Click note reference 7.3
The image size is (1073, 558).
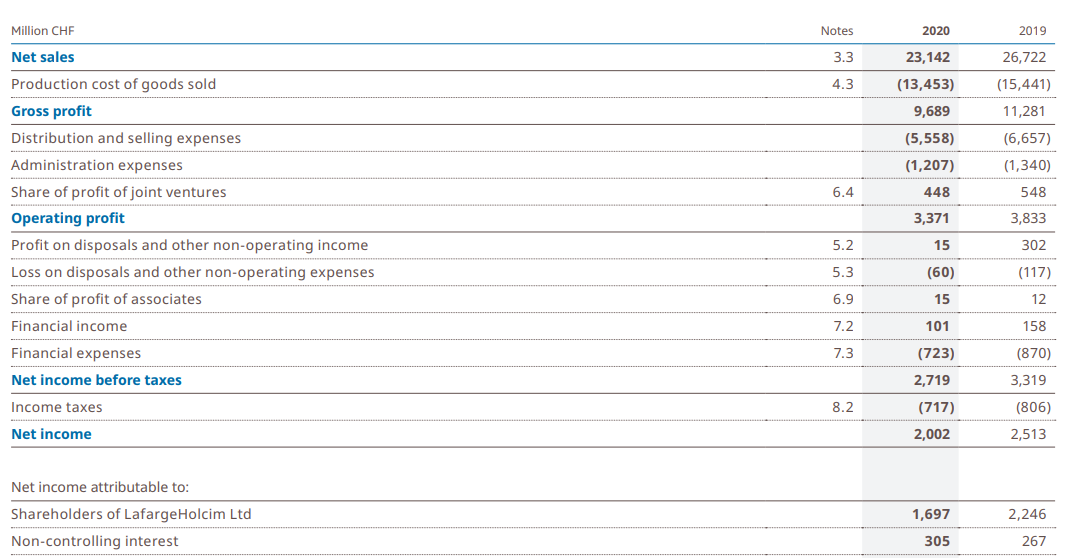(843, 353)
